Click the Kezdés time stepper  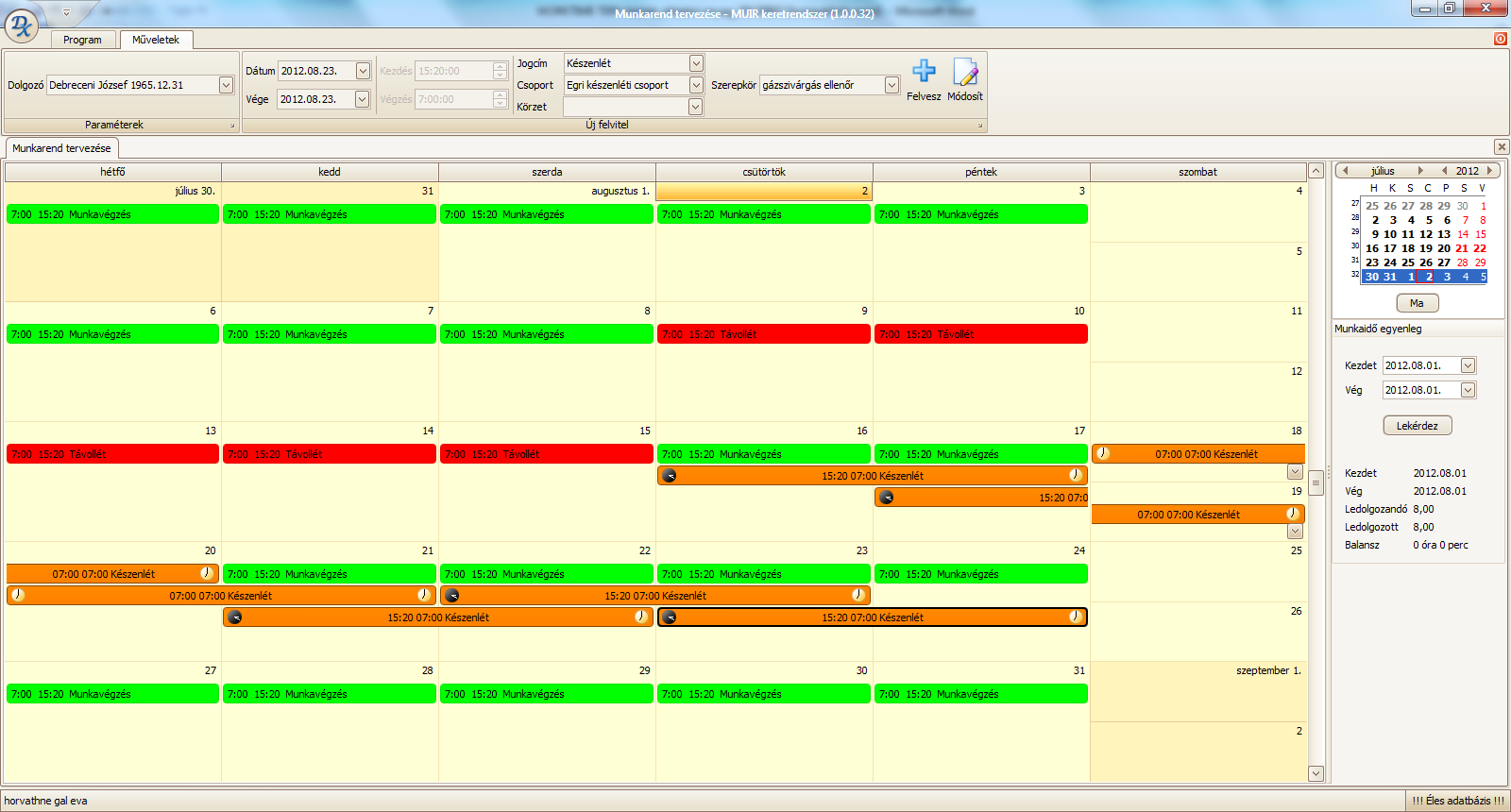point(500,71)
